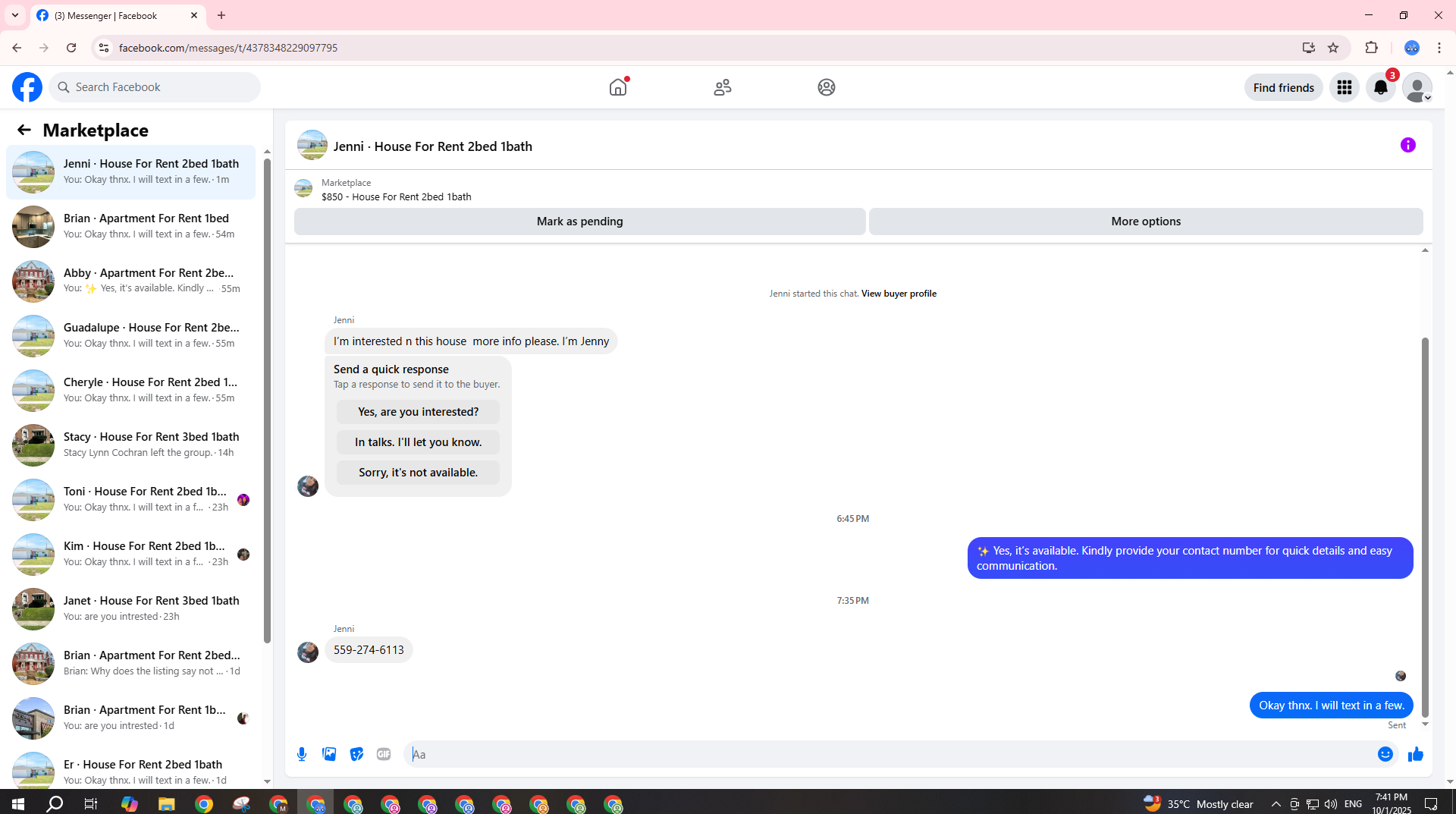Open the notifications bell

click(1381, 87)
